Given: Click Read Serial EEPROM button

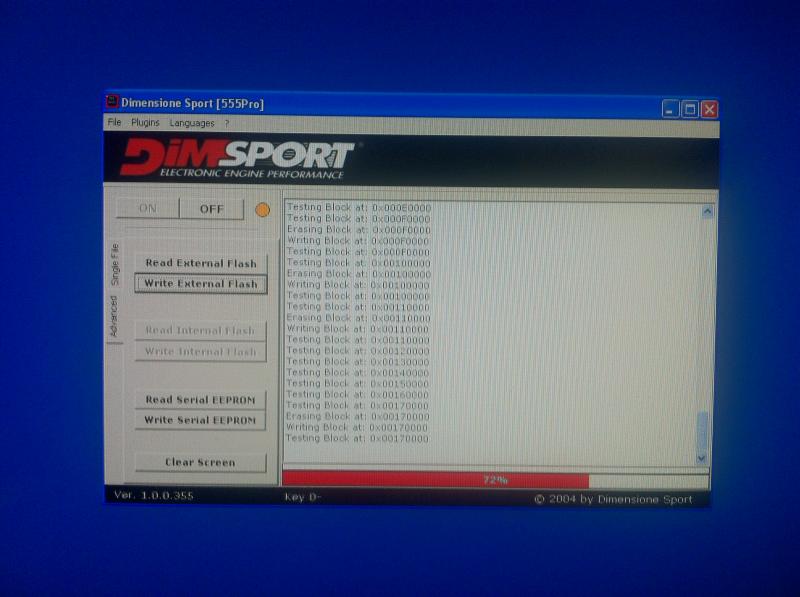Looking at the screenshot, I should (201, 400).
